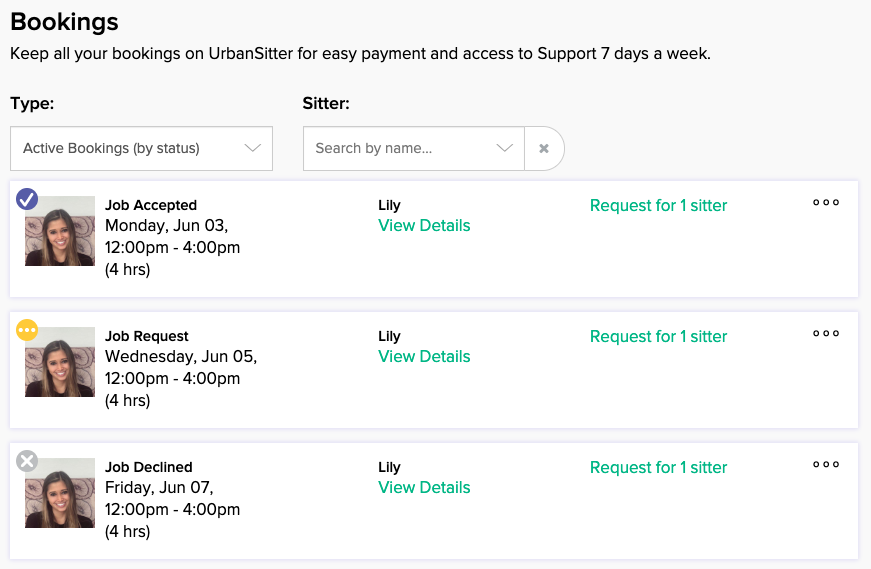
Task: Open Request for 1 sitter on Friday booking
Action: pos(658,468)
